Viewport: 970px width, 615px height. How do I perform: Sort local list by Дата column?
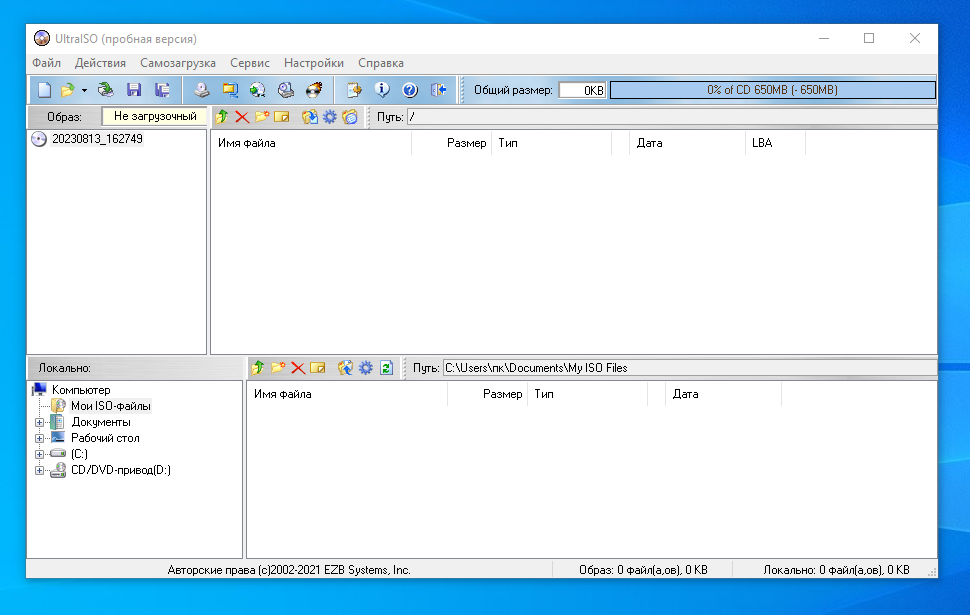click(723, 394)
